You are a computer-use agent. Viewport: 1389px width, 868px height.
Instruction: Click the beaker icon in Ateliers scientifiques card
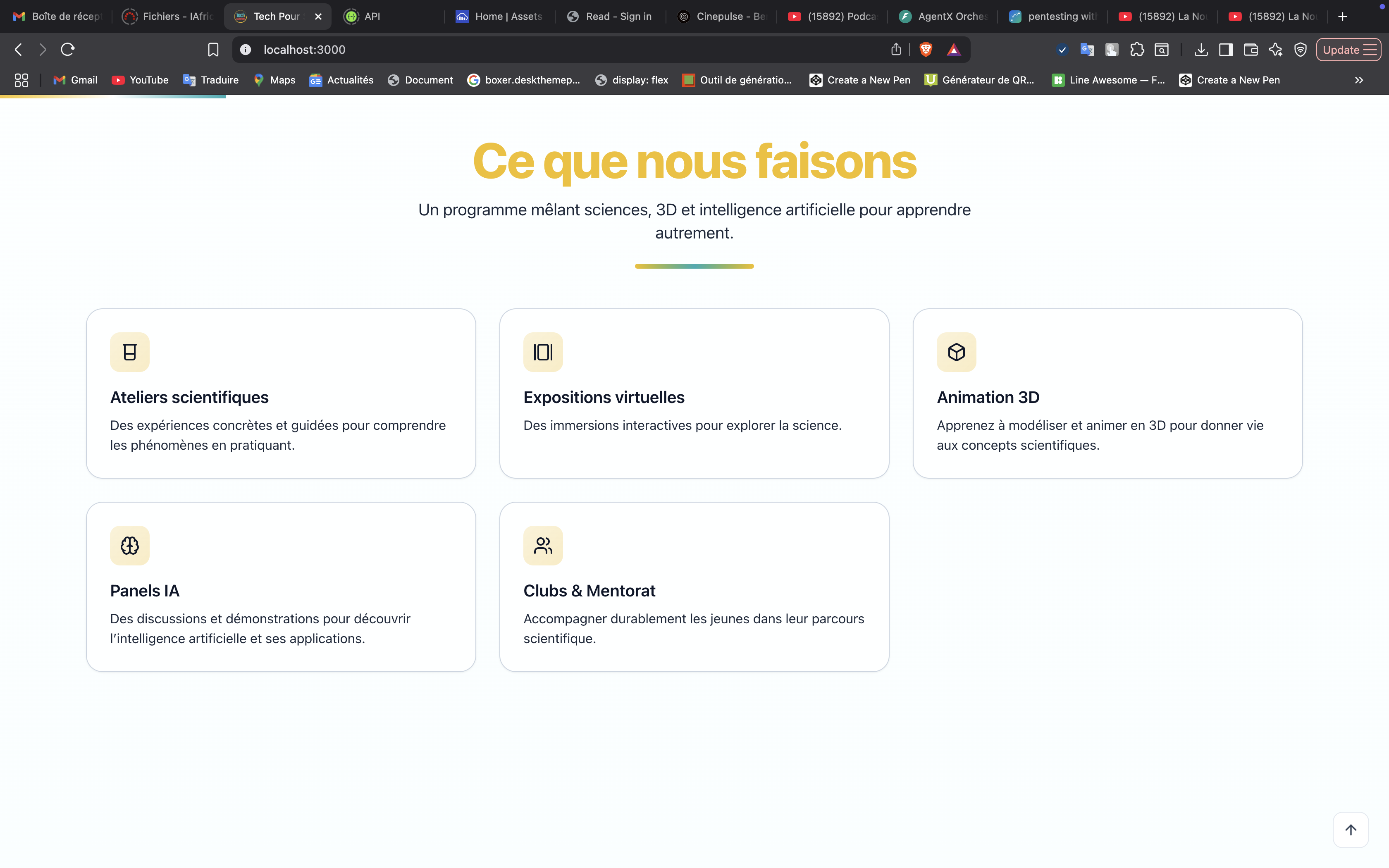pyautogui.click(x=130, y=352)
